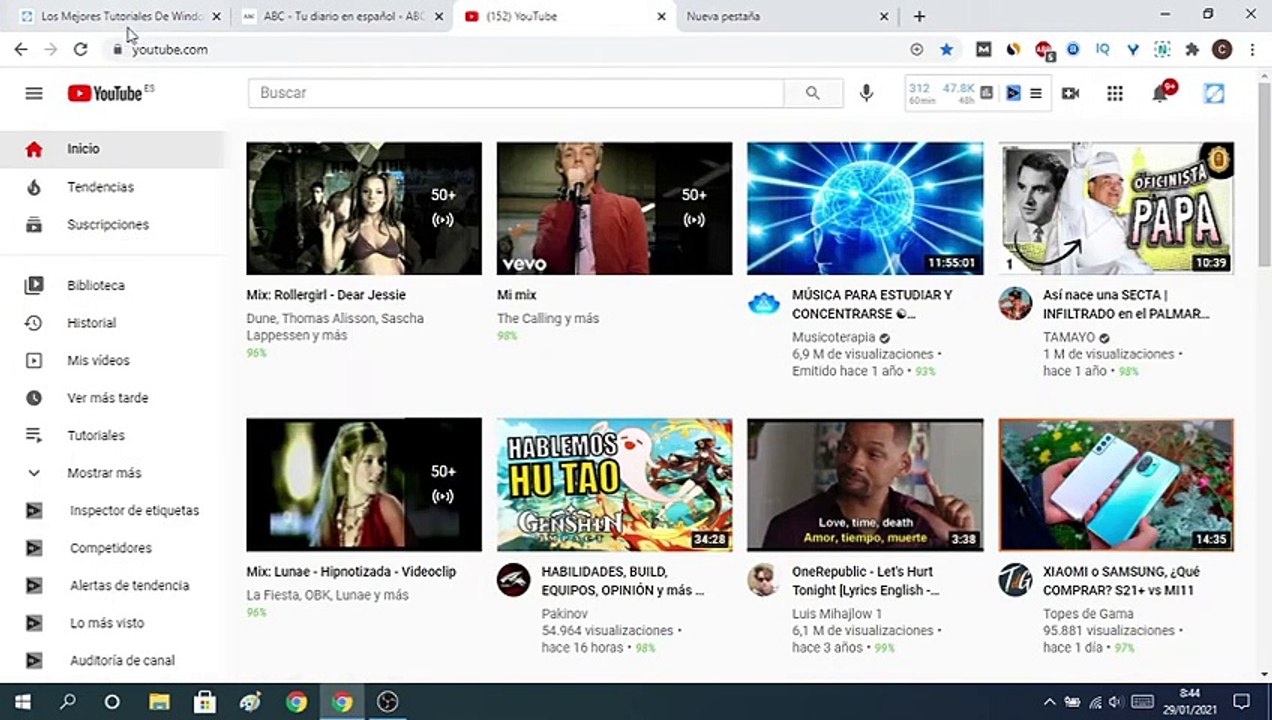Open the YouTube apps grid
Screen dimensions: 1272x720
point(1115,93)
